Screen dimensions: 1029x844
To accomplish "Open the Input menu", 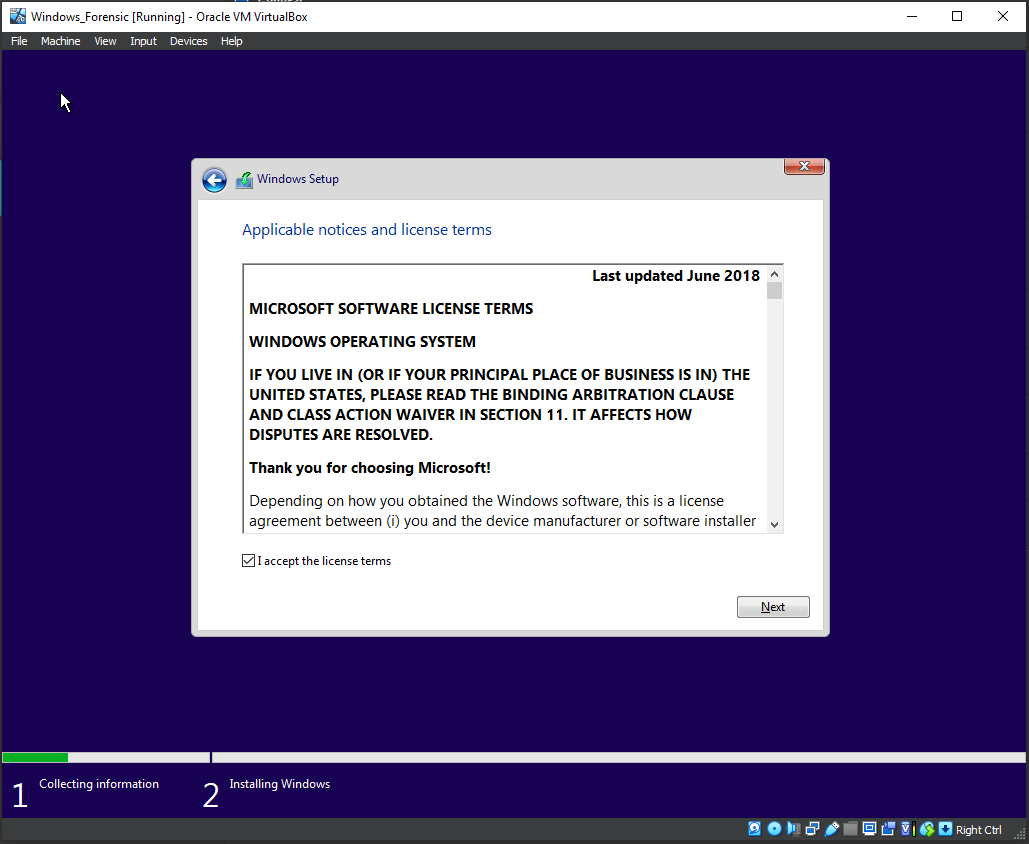I will (x=143, y=41).
